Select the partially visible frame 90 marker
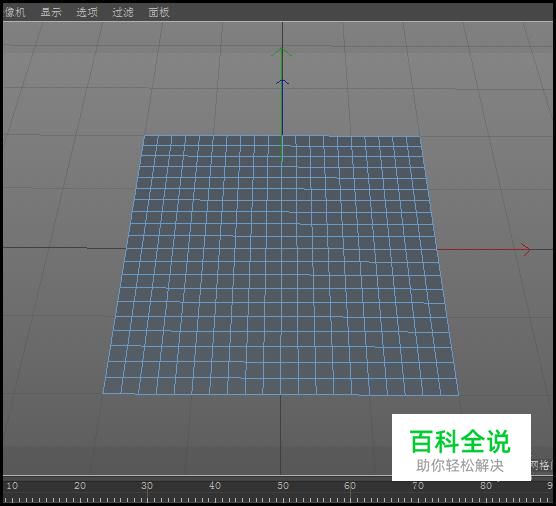Image resolution: width=556 pixels, height=506 pixels. (x=550, y=485)
